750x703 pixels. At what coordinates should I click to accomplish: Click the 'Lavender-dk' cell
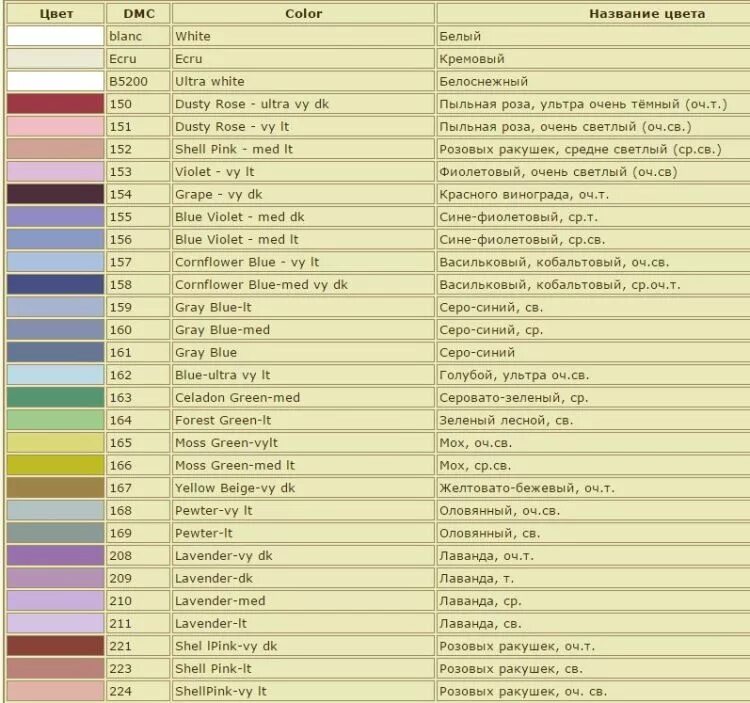(303, 578)
